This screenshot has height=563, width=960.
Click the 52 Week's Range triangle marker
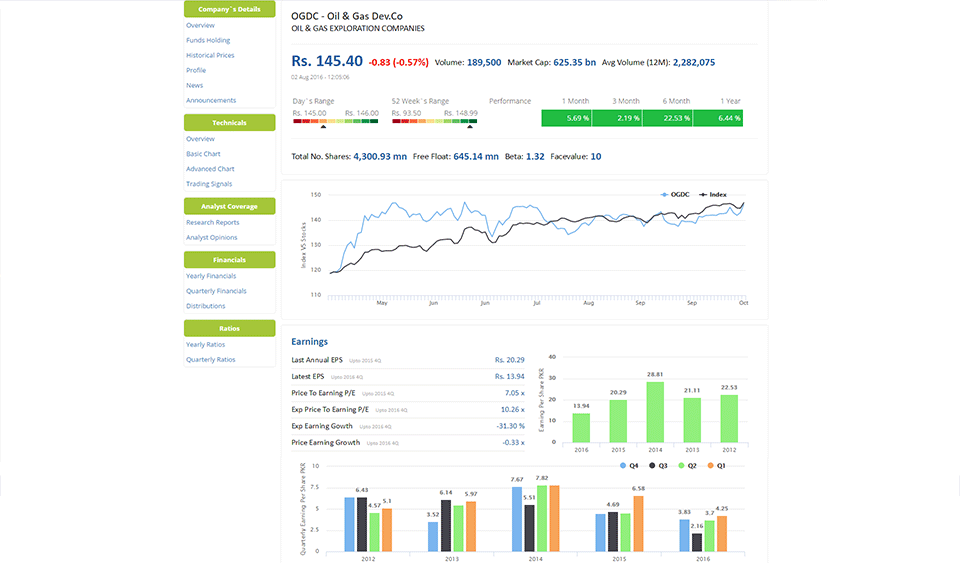coord(473,126)
